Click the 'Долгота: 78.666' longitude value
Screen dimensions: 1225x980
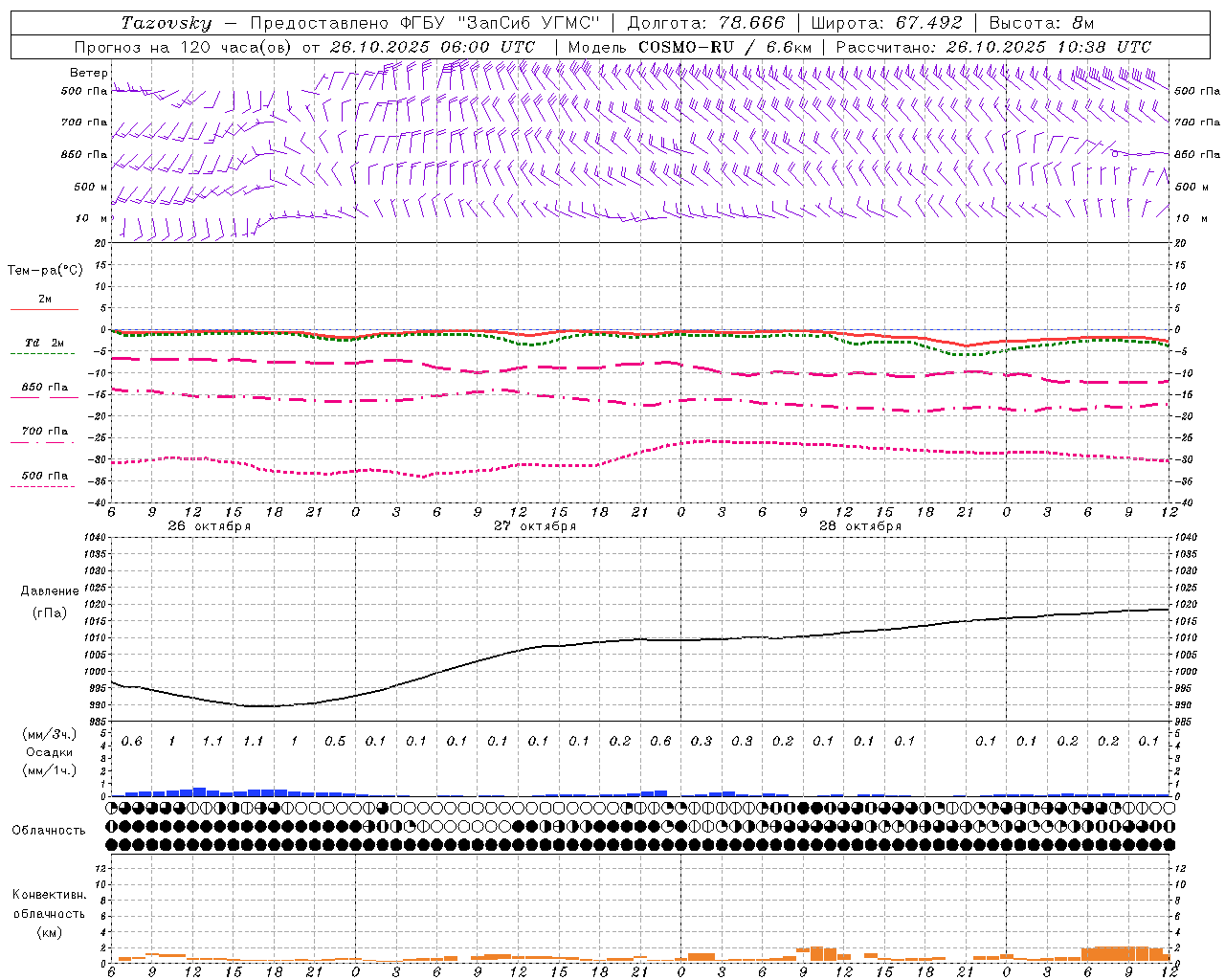coord(705,23)
